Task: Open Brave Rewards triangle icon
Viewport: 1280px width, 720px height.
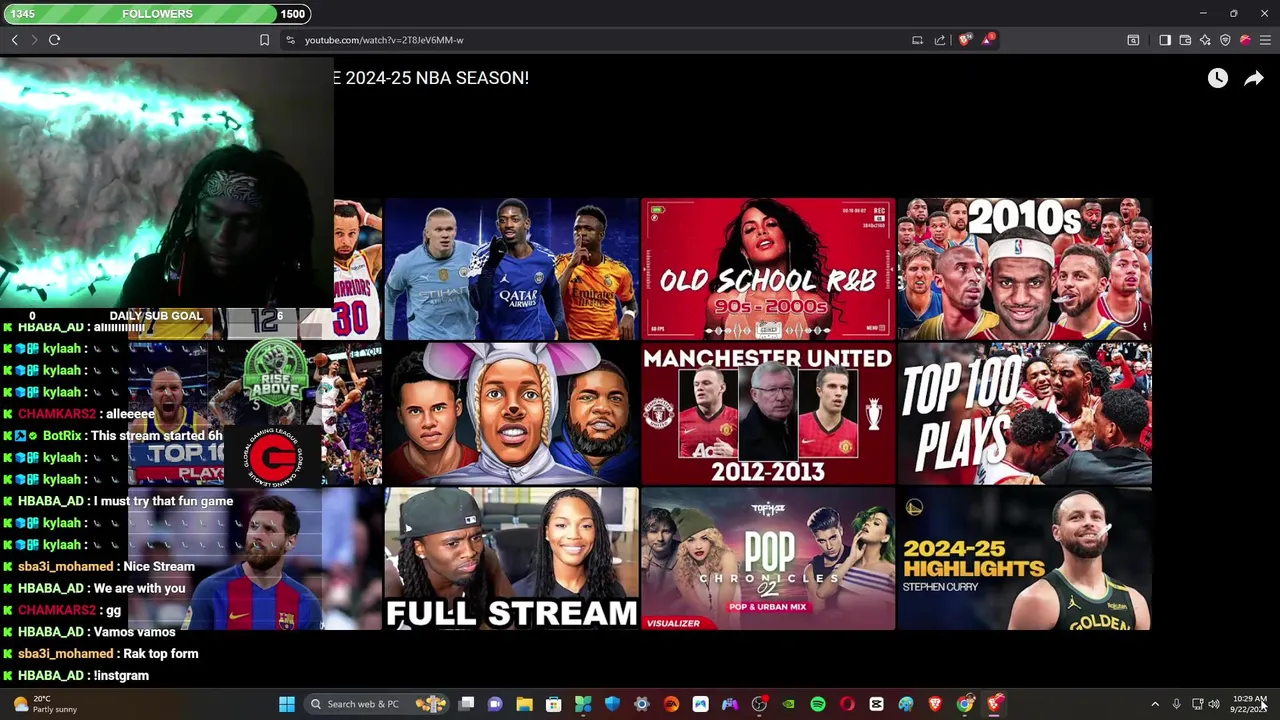Action: 988,40
